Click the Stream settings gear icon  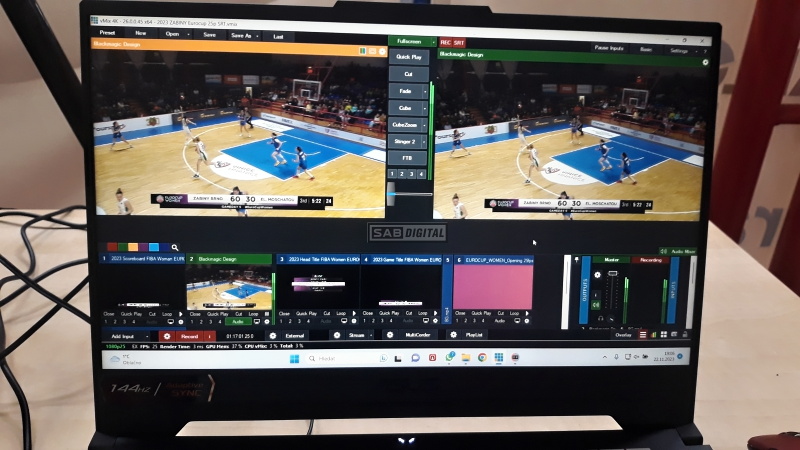(335, 336)
